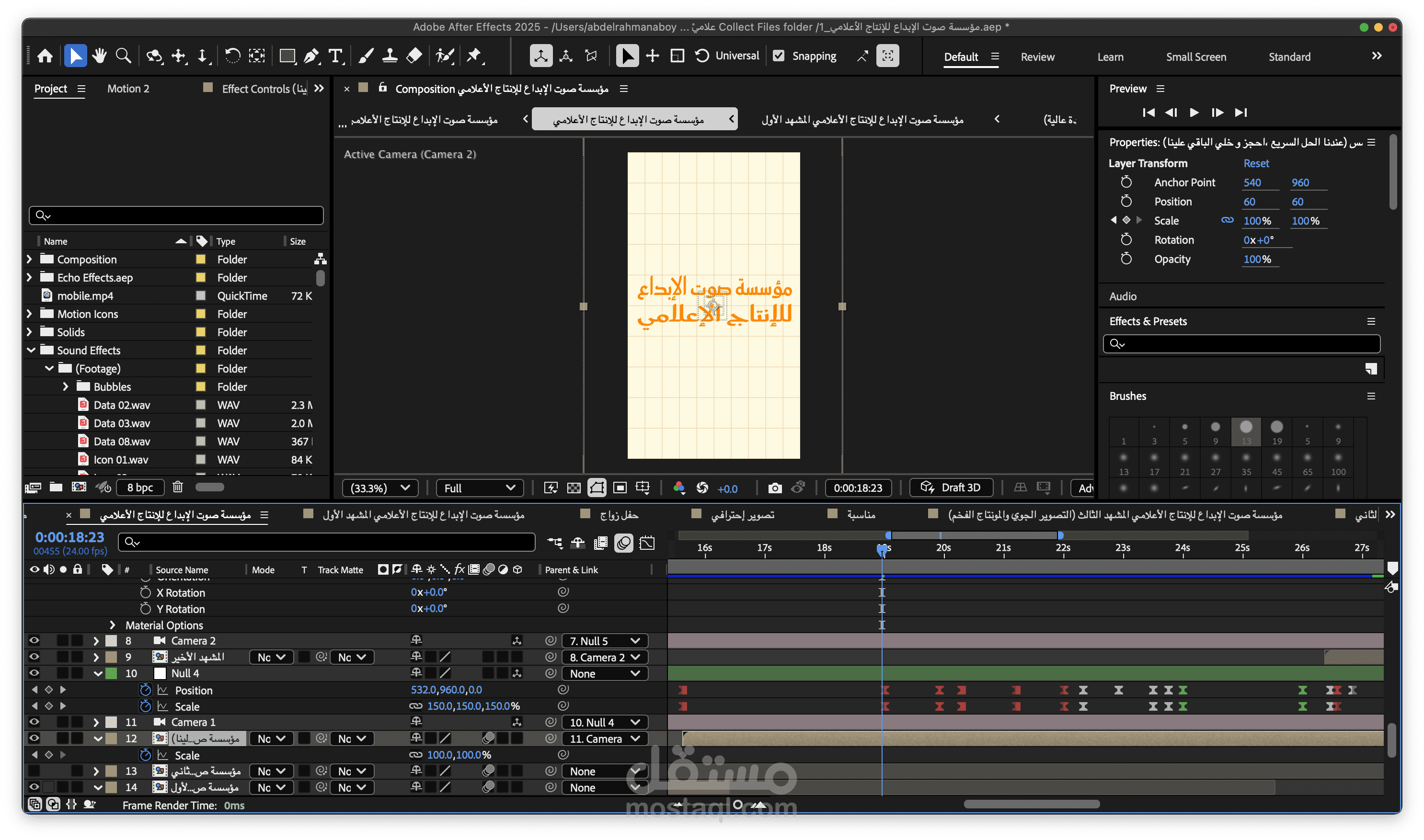Viewport: 1424px width, 840px height.
Task: Open the viewer resolution Full dropdown
Action: (x=479, y=488)
